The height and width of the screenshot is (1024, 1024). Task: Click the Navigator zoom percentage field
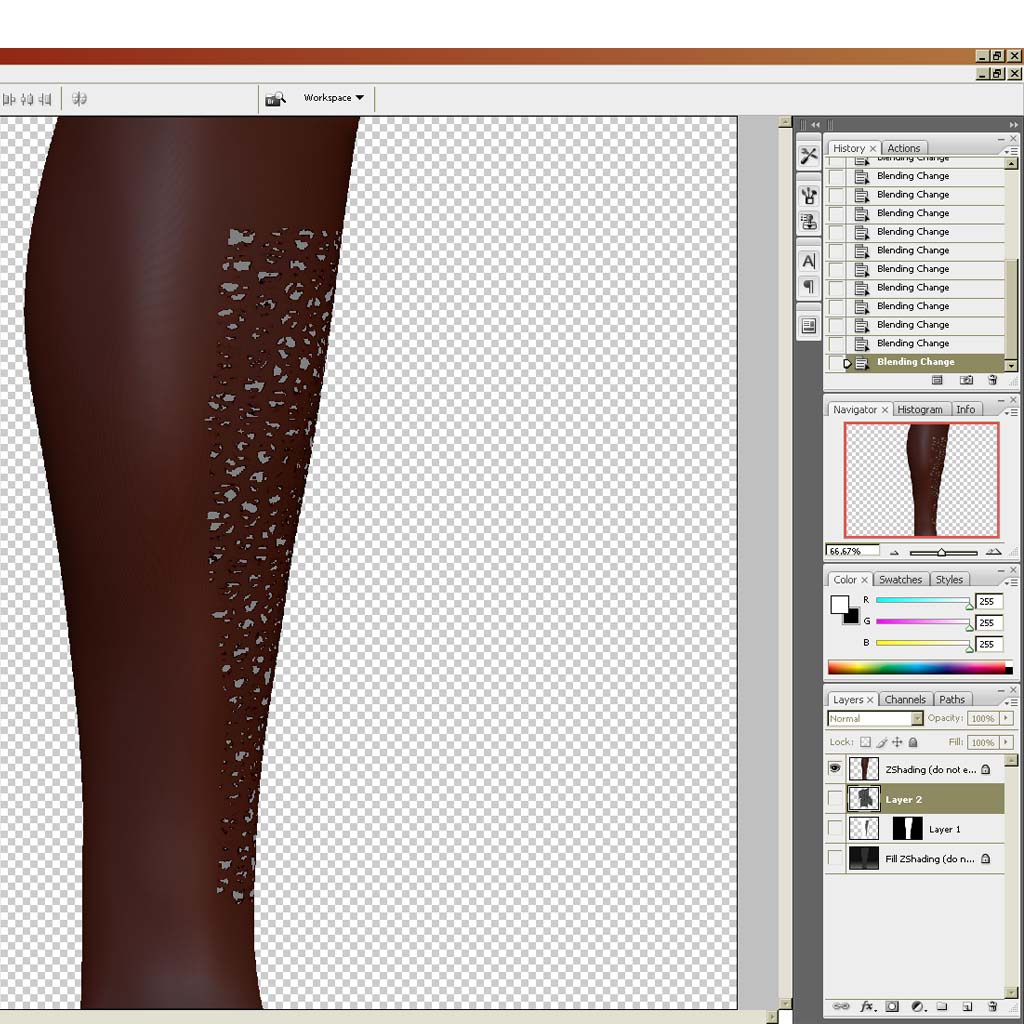point(852,551)
